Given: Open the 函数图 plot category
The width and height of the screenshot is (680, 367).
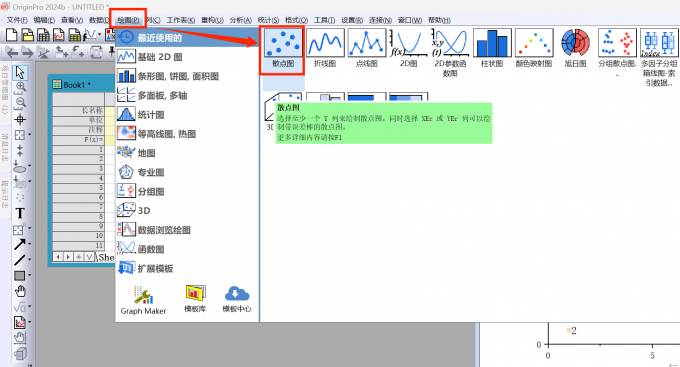Looking at the screenshot, I should point(187,249).
